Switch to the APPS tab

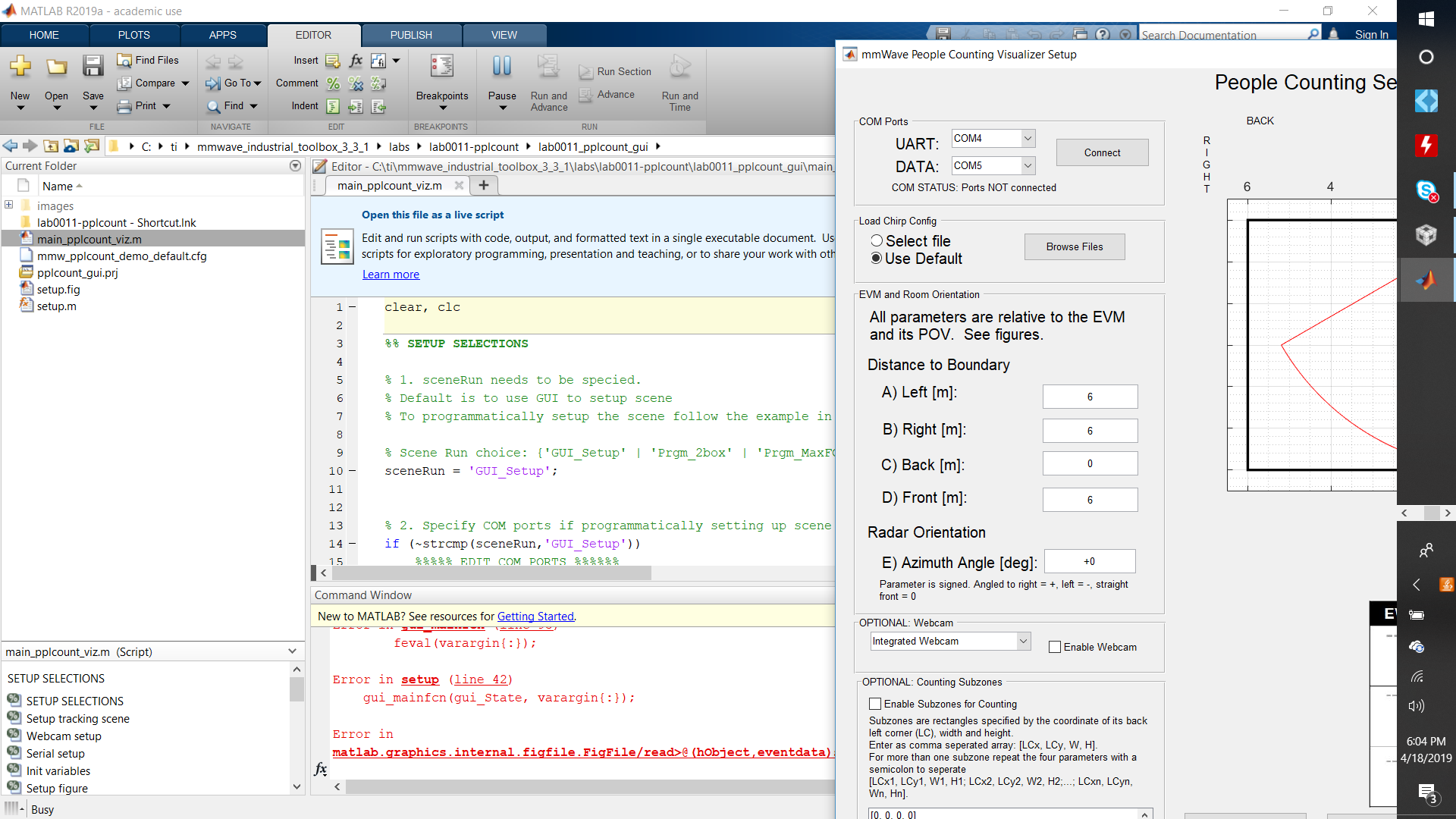coord(223,35)
